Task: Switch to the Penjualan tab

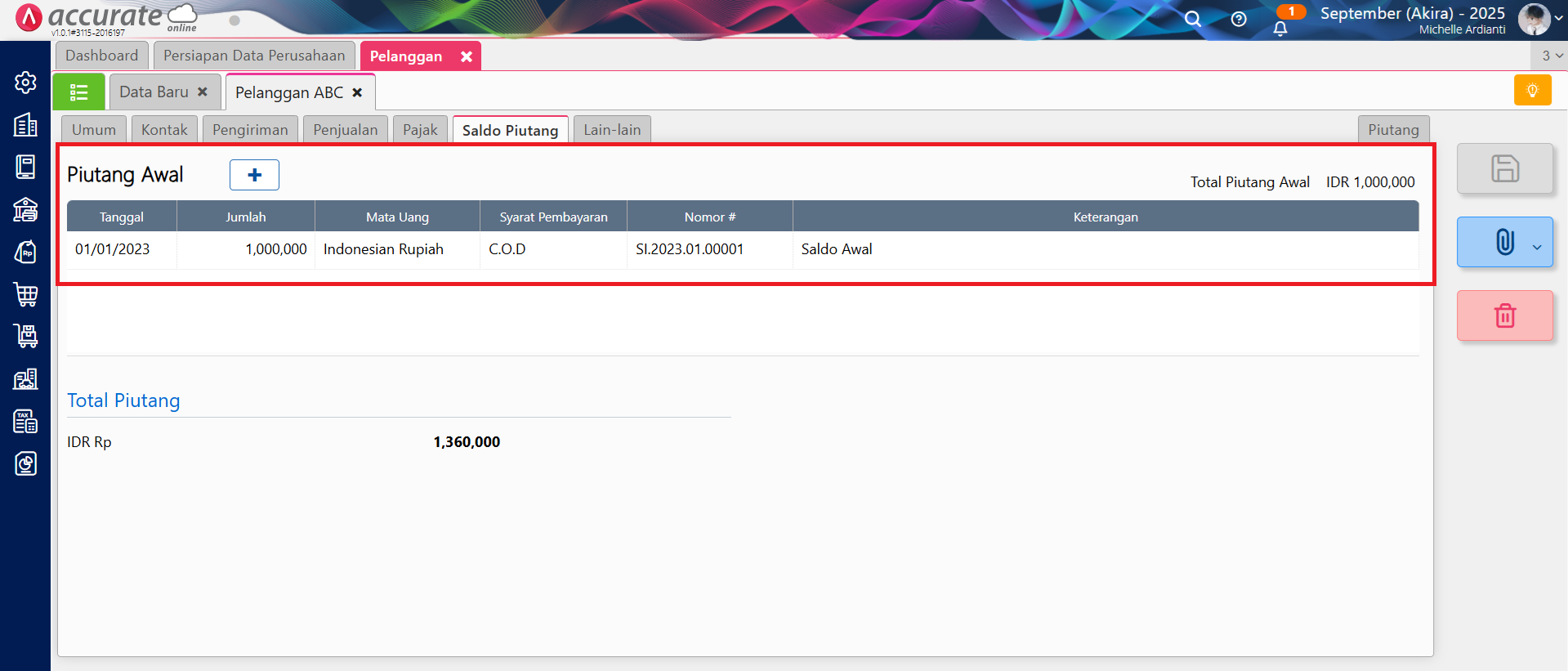Action: click(345, 130)
